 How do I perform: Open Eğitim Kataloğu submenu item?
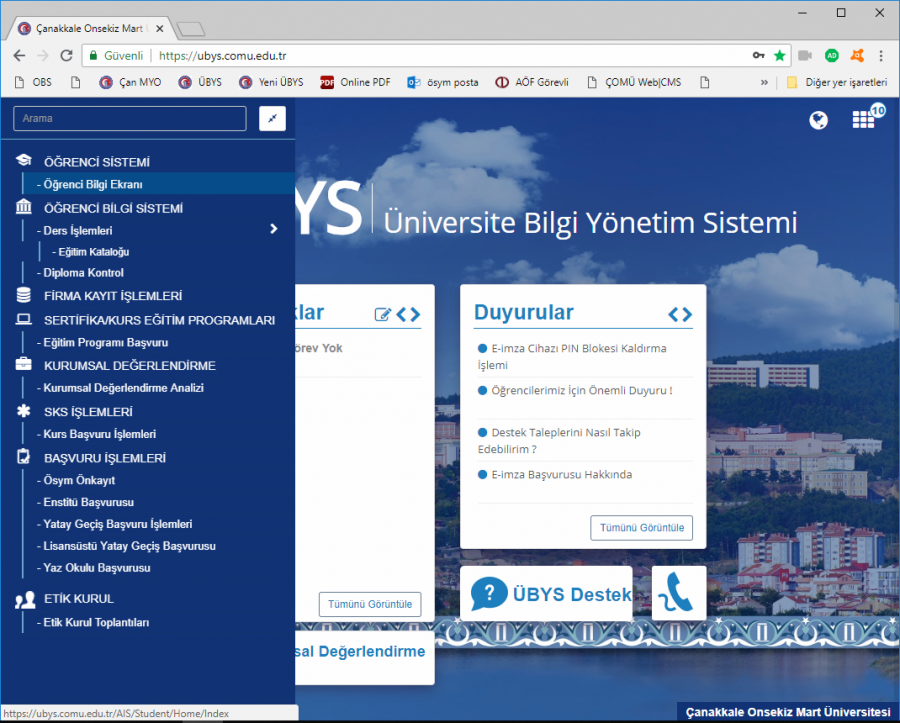coord(94,252)
